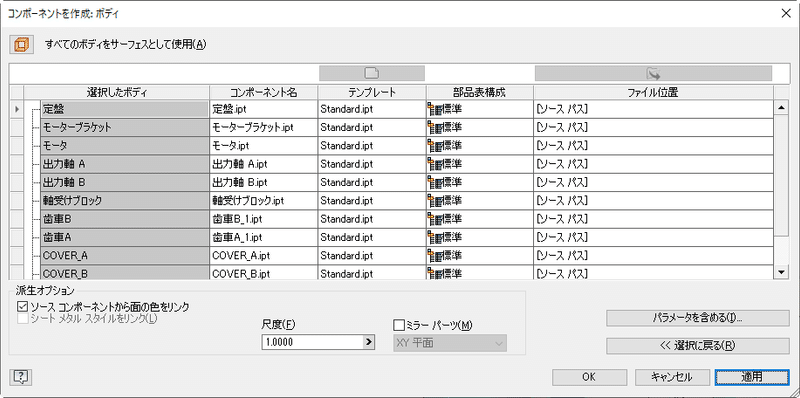Close the コンポーネントを作成 dialog

coord(785,14)
